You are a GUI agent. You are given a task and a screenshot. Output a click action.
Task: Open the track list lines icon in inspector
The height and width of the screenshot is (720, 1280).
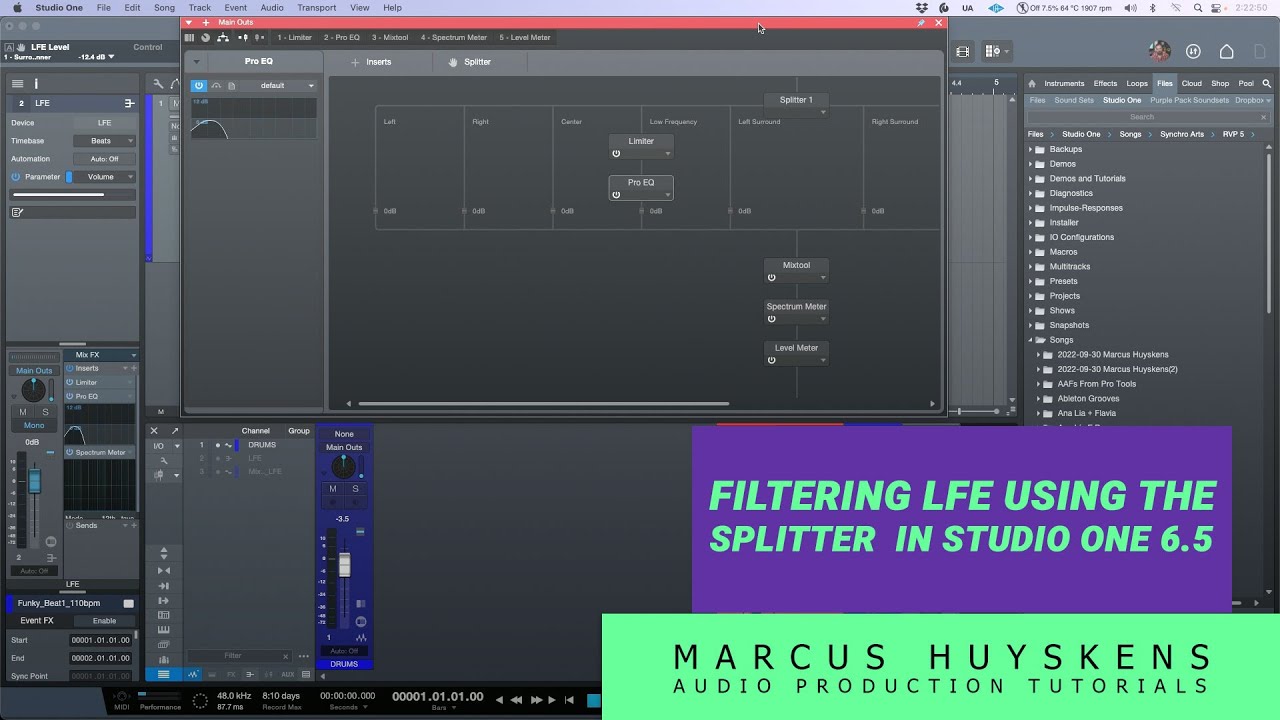[17, 84]
